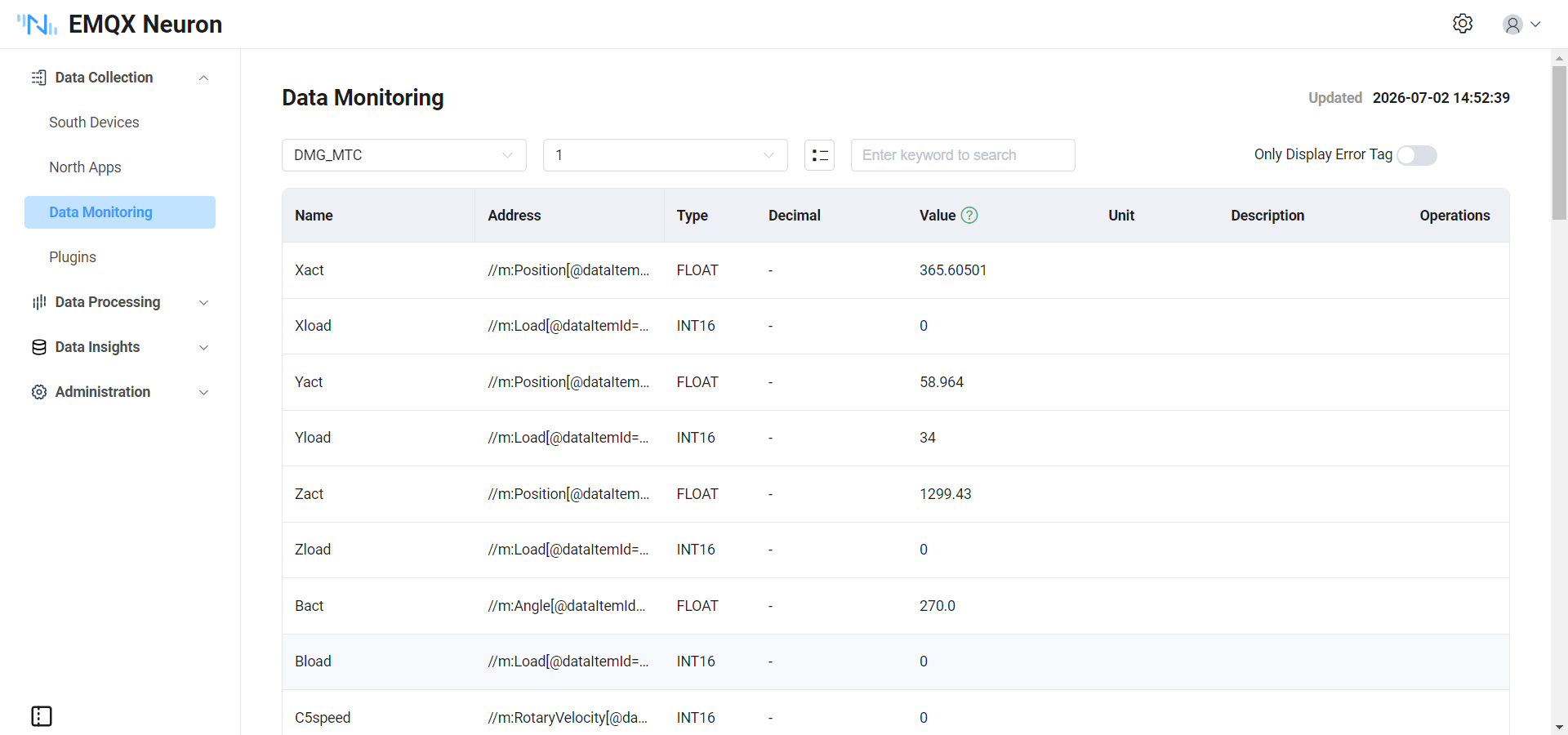Click the Name column header
The height and width of the screenshot is (735, 1568).
[314, 216]
